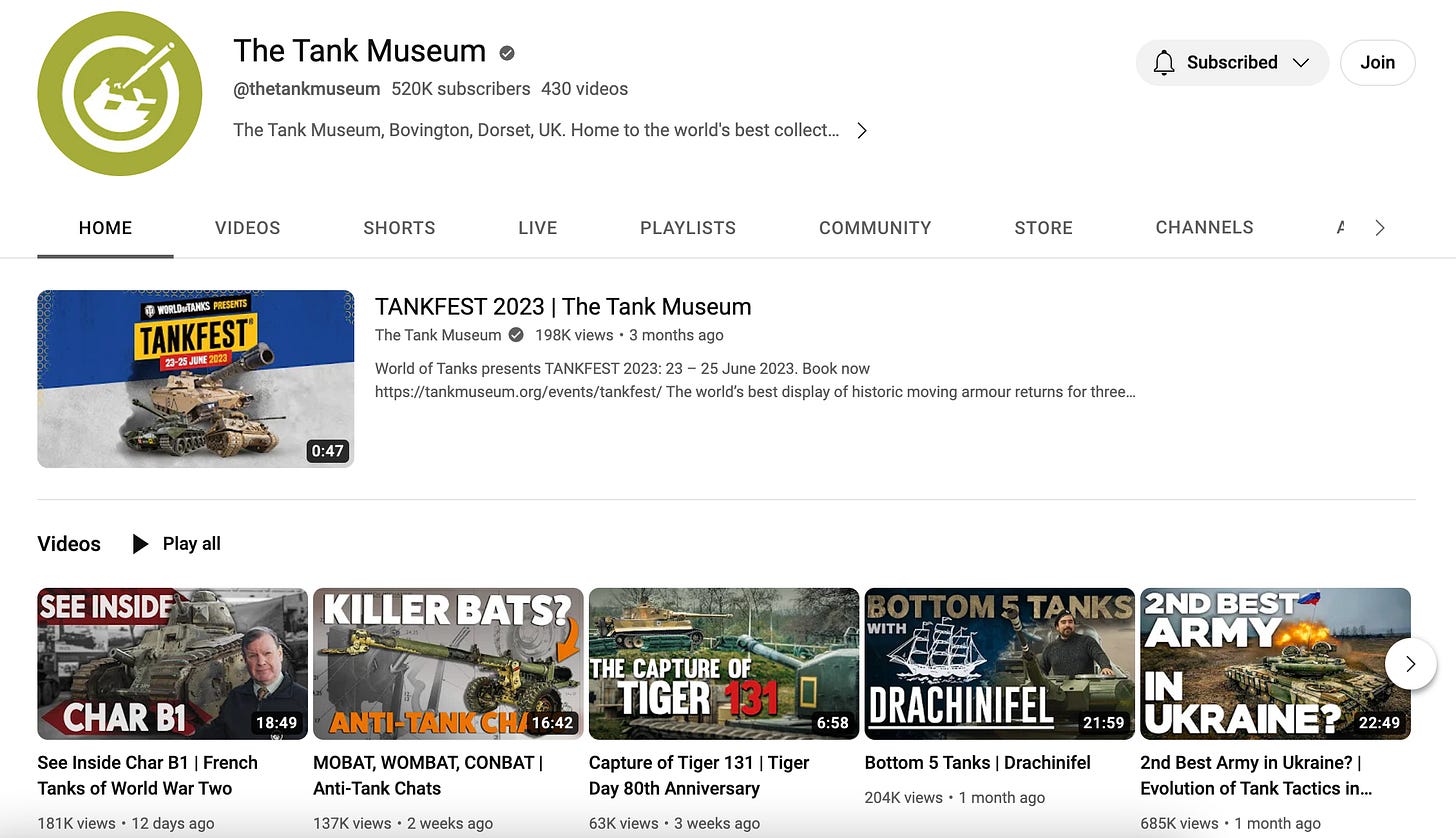The image size is (1456, 838).
Task: Click 22:49 duration badge on Ukraine video
Action: click(1379, 722)
